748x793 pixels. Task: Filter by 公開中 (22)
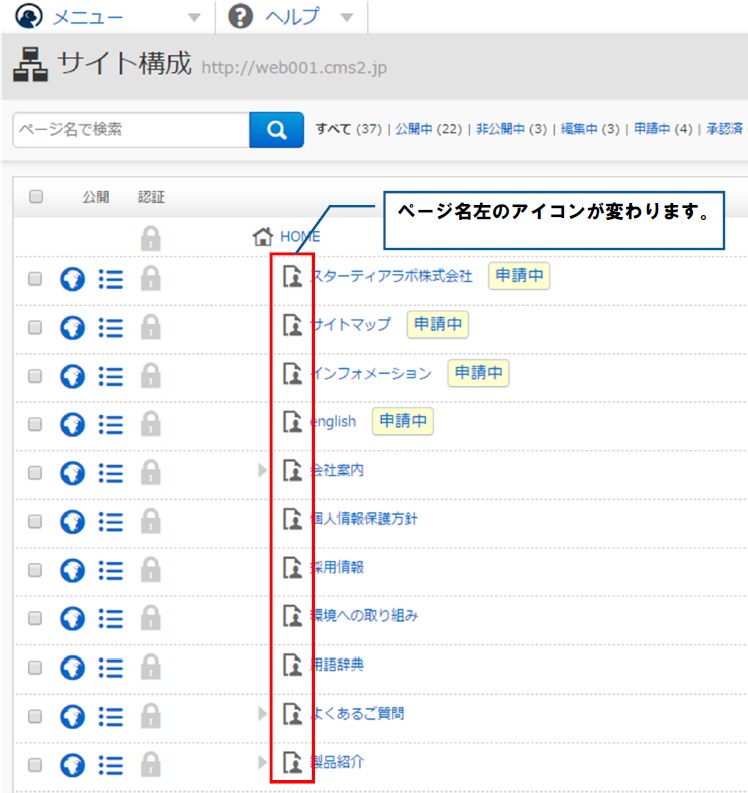pos(428,129)
